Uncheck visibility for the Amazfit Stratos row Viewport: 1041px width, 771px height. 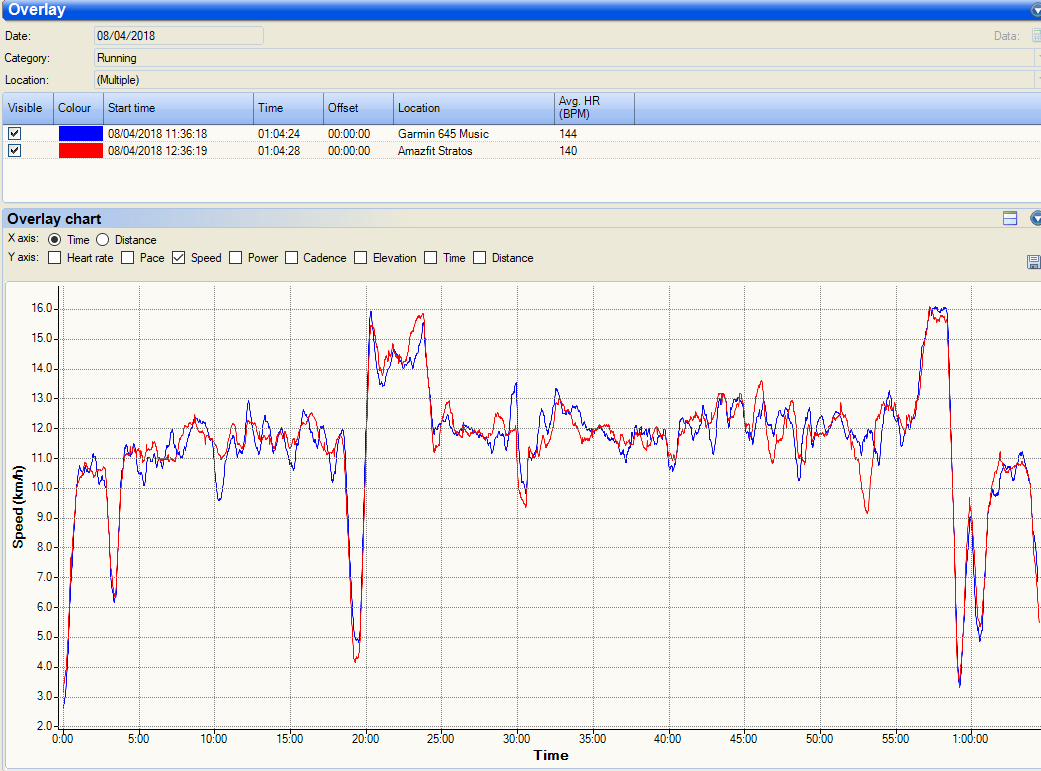point(15,150)
